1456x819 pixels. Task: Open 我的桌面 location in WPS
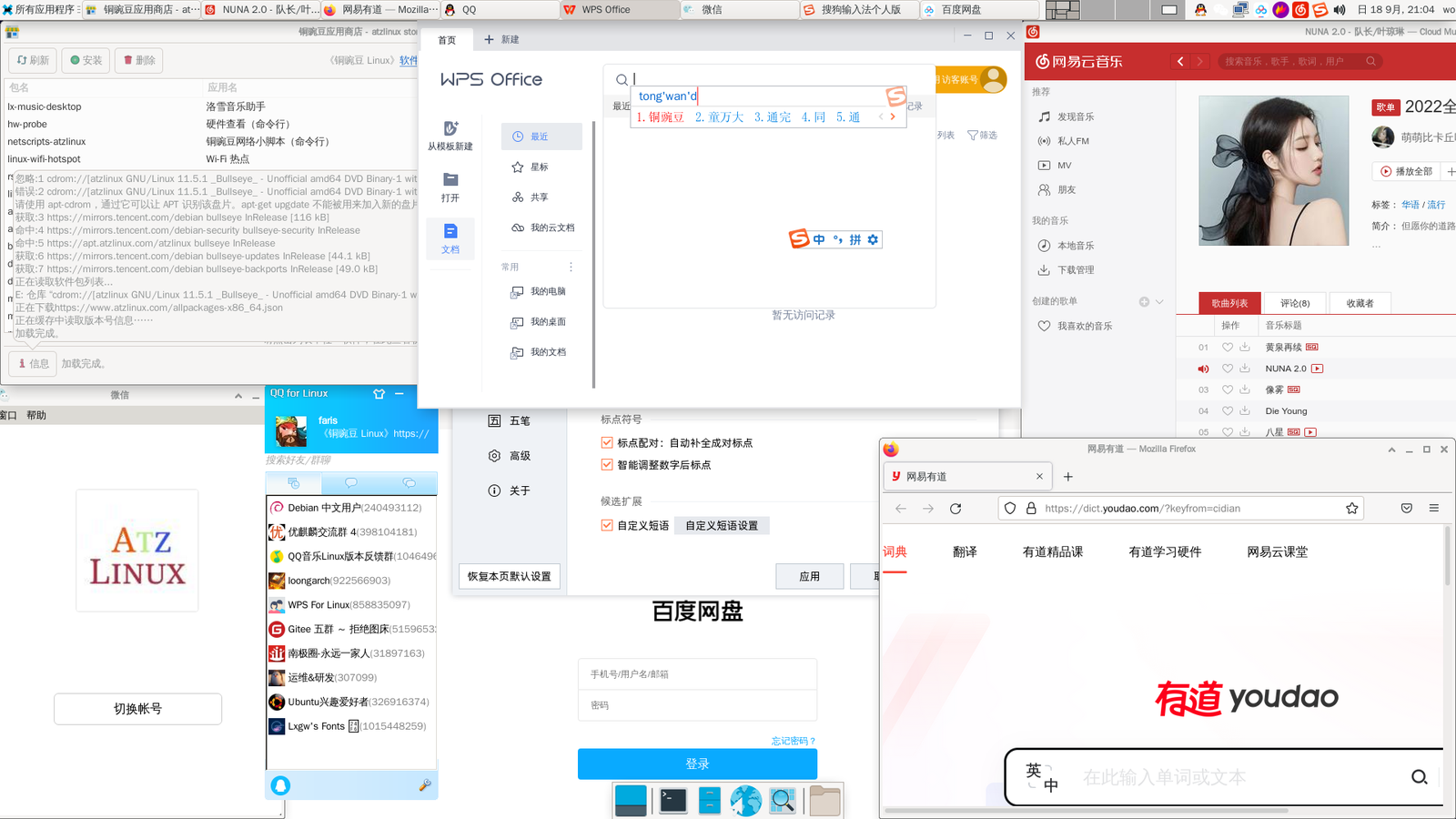[x=540, y=322]
